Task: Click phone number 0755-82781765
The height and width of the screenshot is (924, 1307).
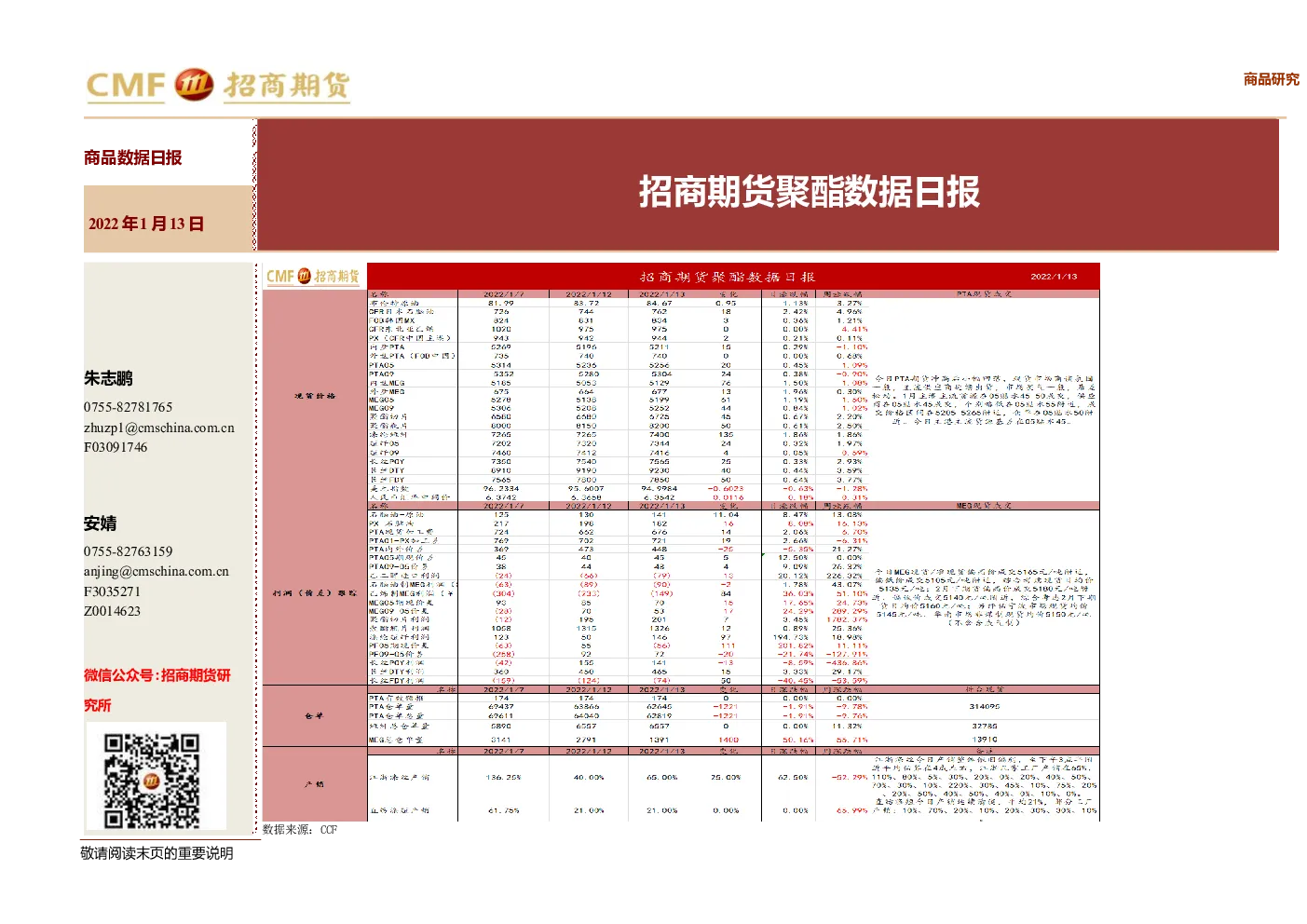Action: pyautogui.click(x=128, y=407)
